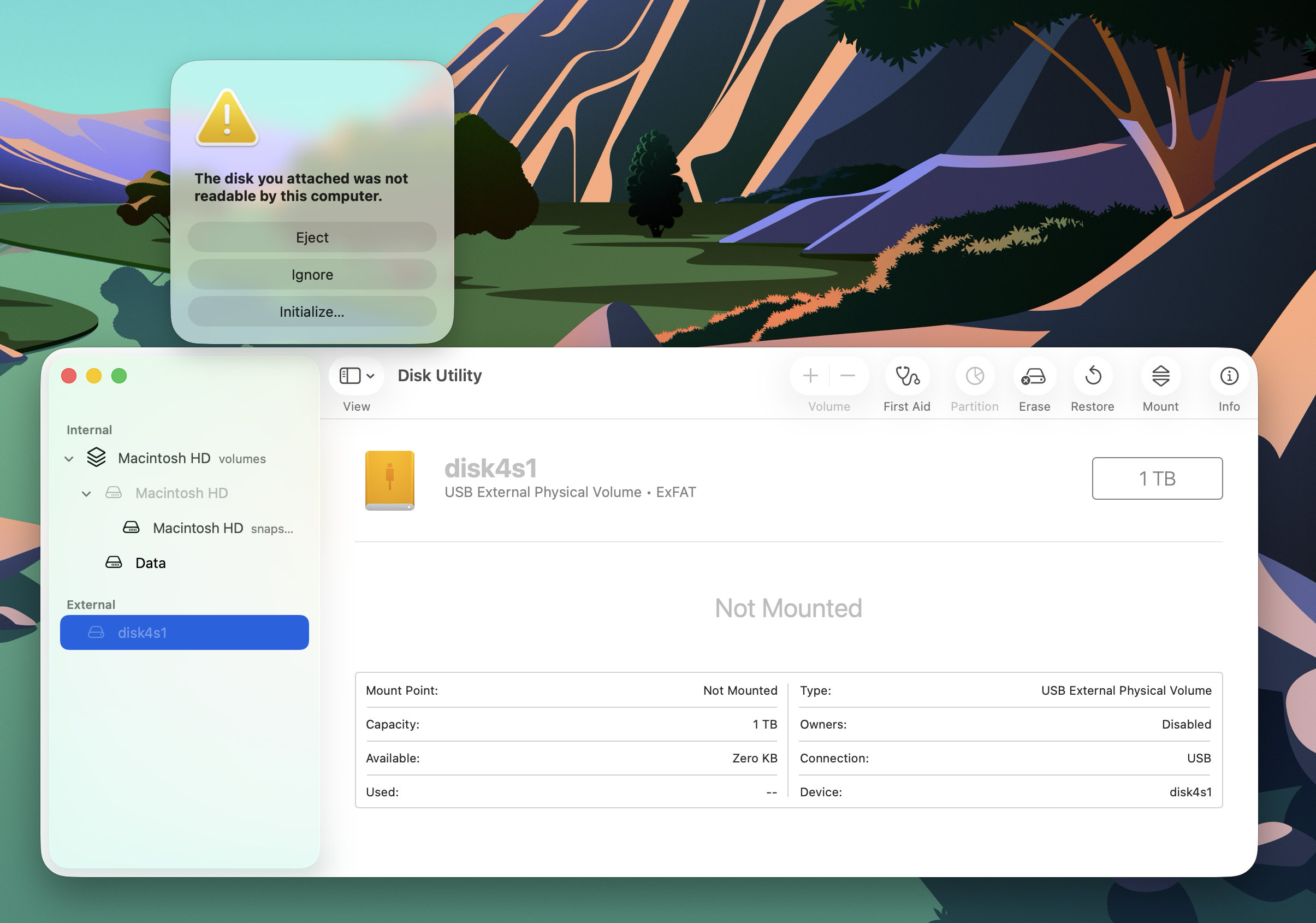Open the Info inspector icon

point(1229,376)
